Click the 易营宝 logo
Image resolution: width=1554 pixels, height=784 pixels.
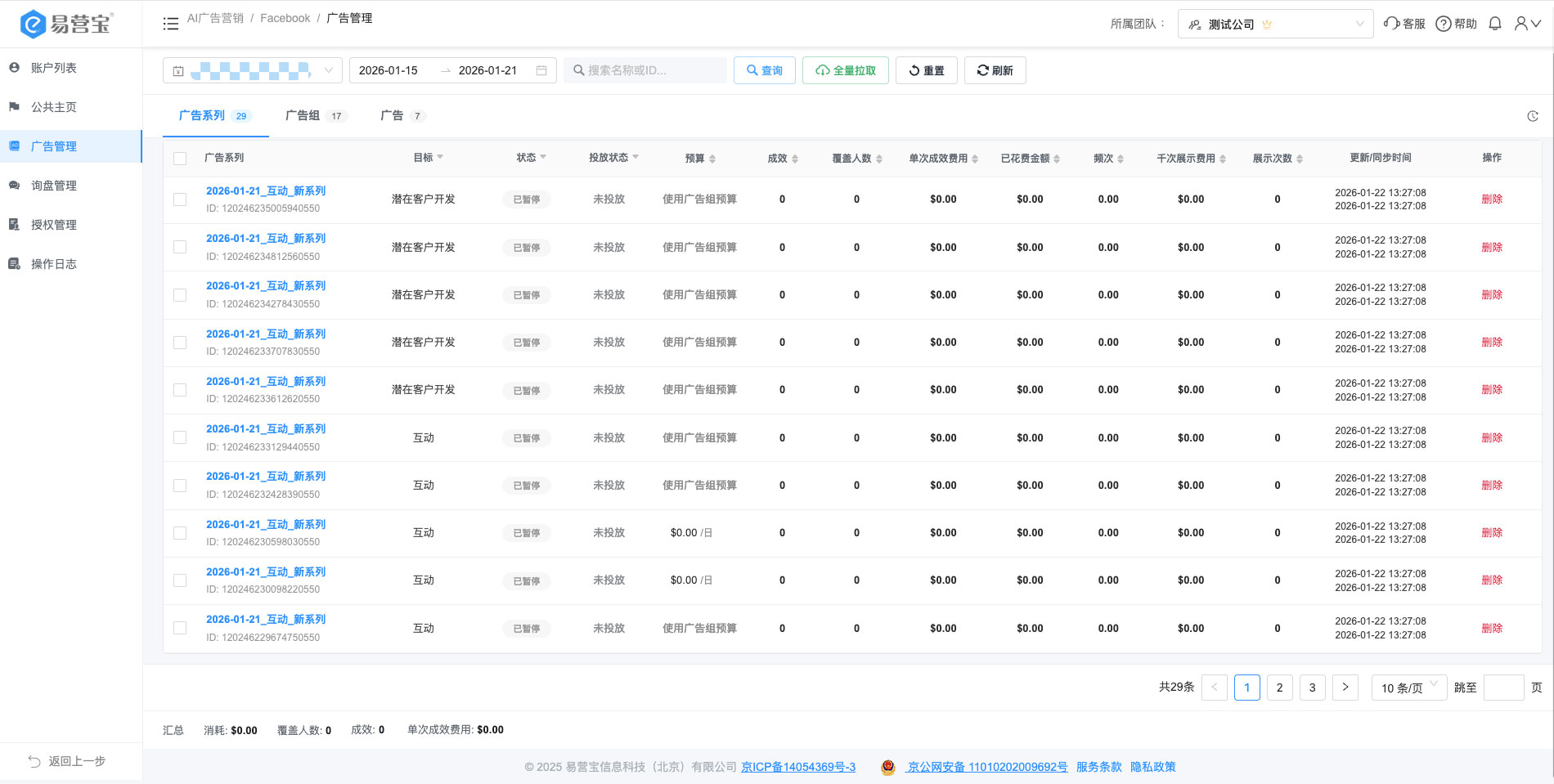[66, 24]
